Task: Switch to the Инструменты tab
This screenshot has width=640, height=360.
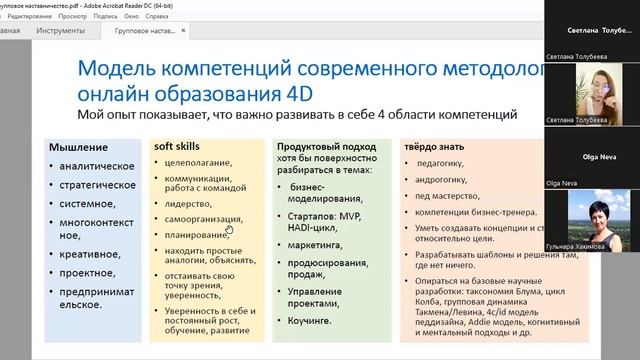Action: click(60, 31)
